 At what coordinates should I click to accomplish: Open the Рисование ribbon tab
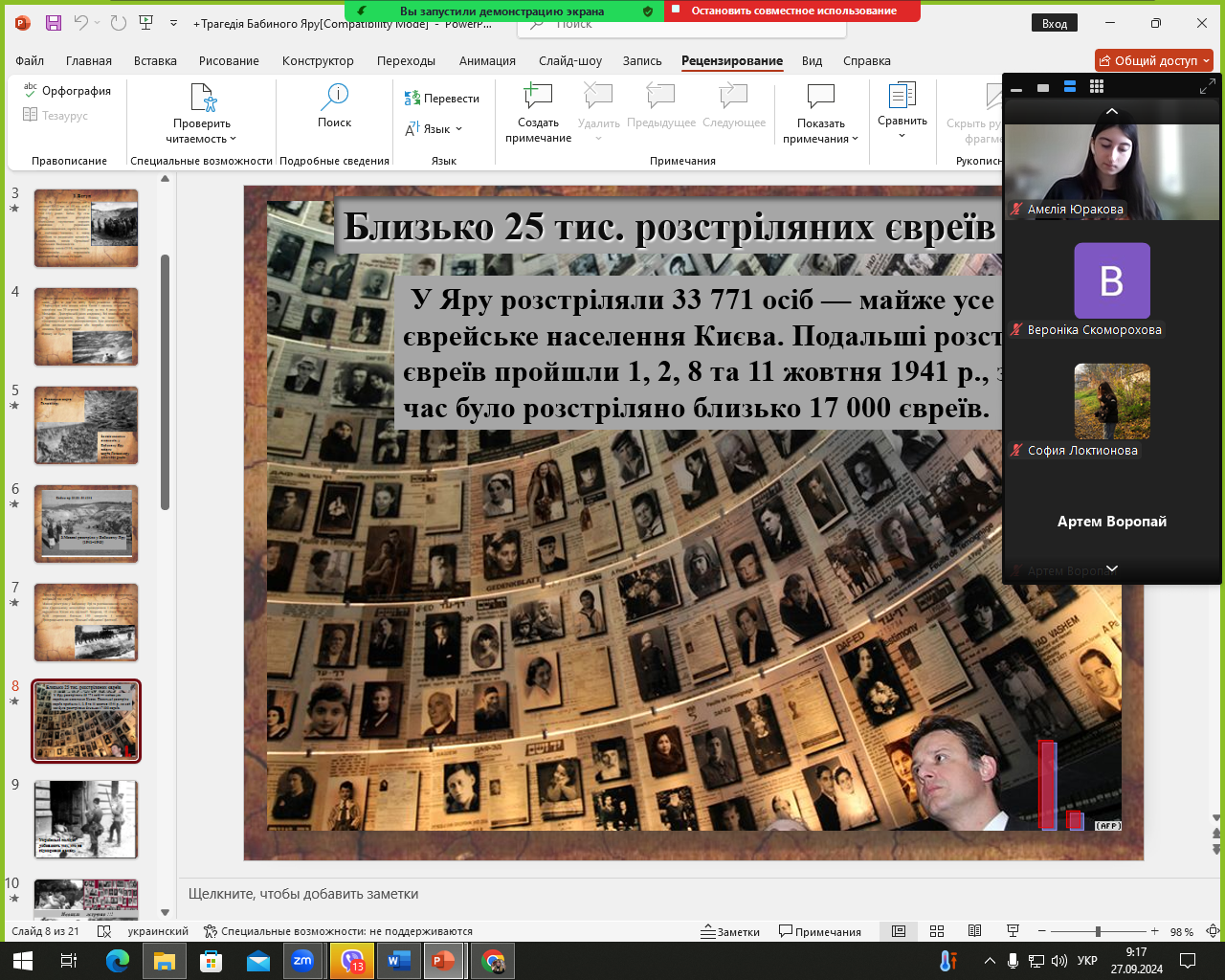229,60
